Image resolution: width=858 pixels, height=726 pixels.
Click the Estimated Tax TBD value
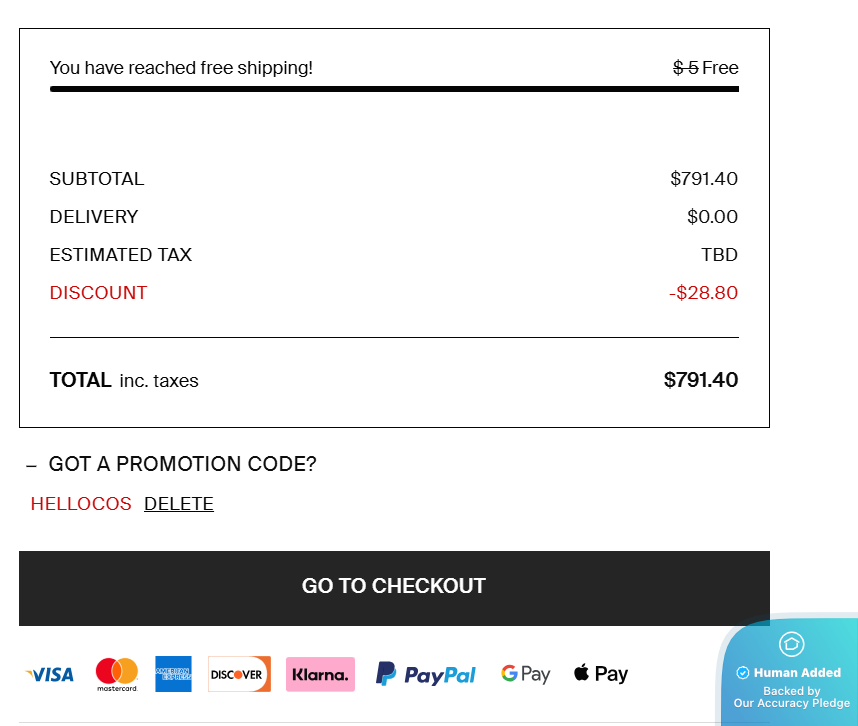tap(719, 255)
